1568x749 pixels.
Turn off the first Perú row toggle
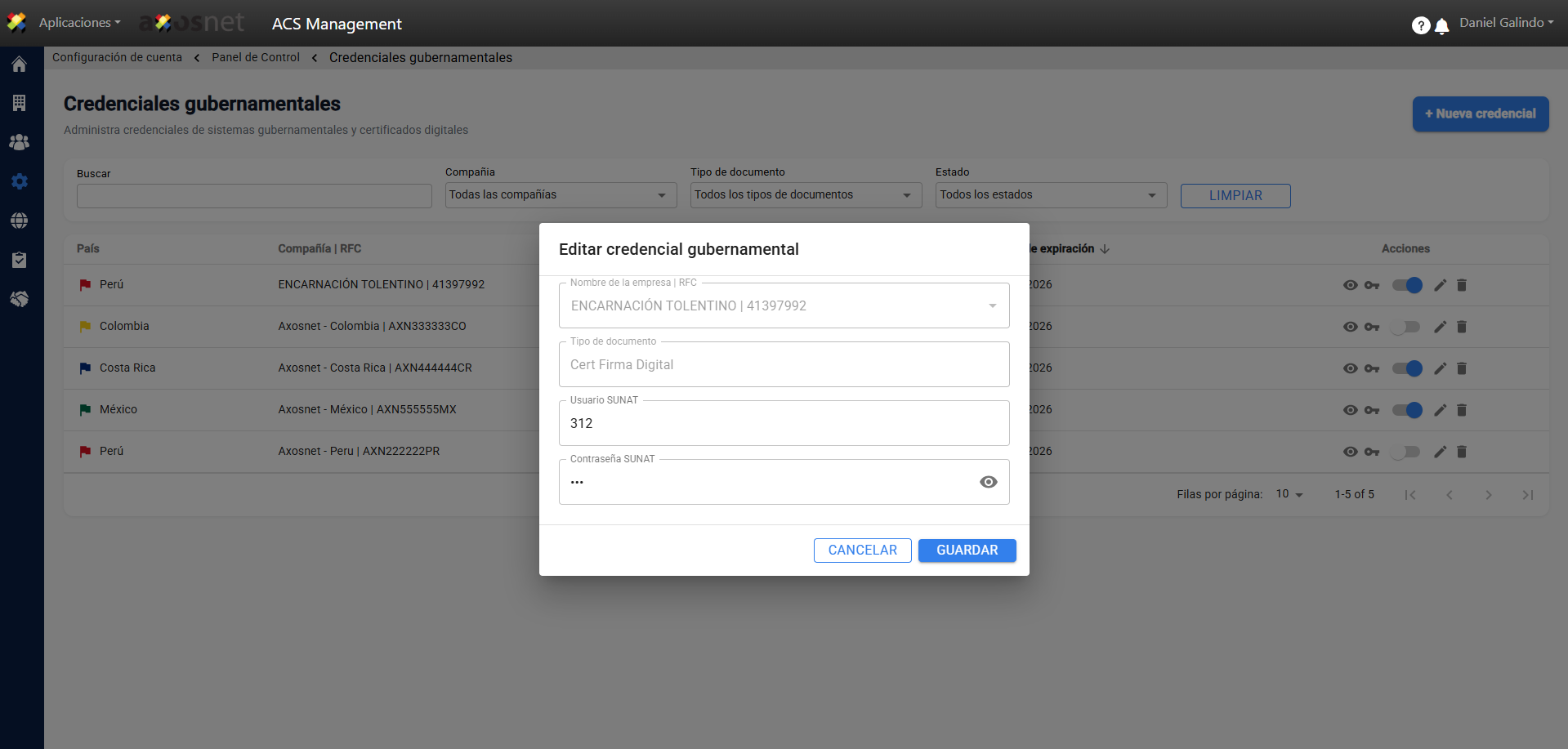pyautogui.click(x=1407, y=285)
